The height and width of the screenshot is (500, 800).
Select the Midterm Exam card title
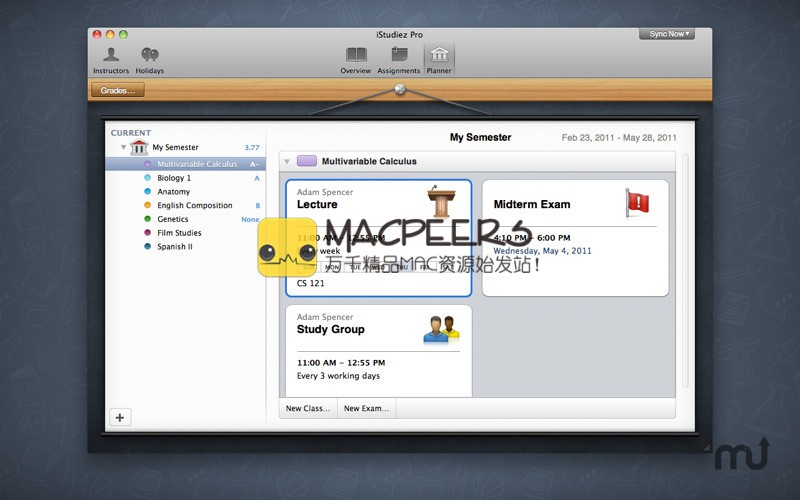(532, 205)
